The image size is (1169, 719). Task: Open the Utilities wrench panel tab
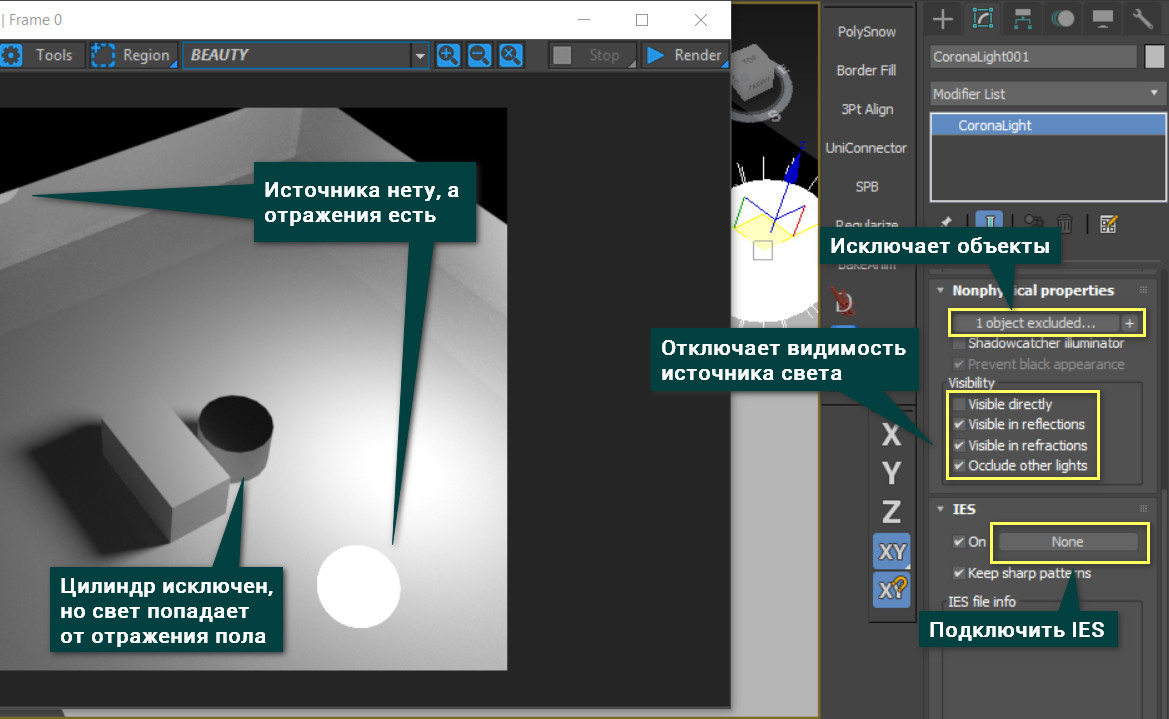point(1143,18)
